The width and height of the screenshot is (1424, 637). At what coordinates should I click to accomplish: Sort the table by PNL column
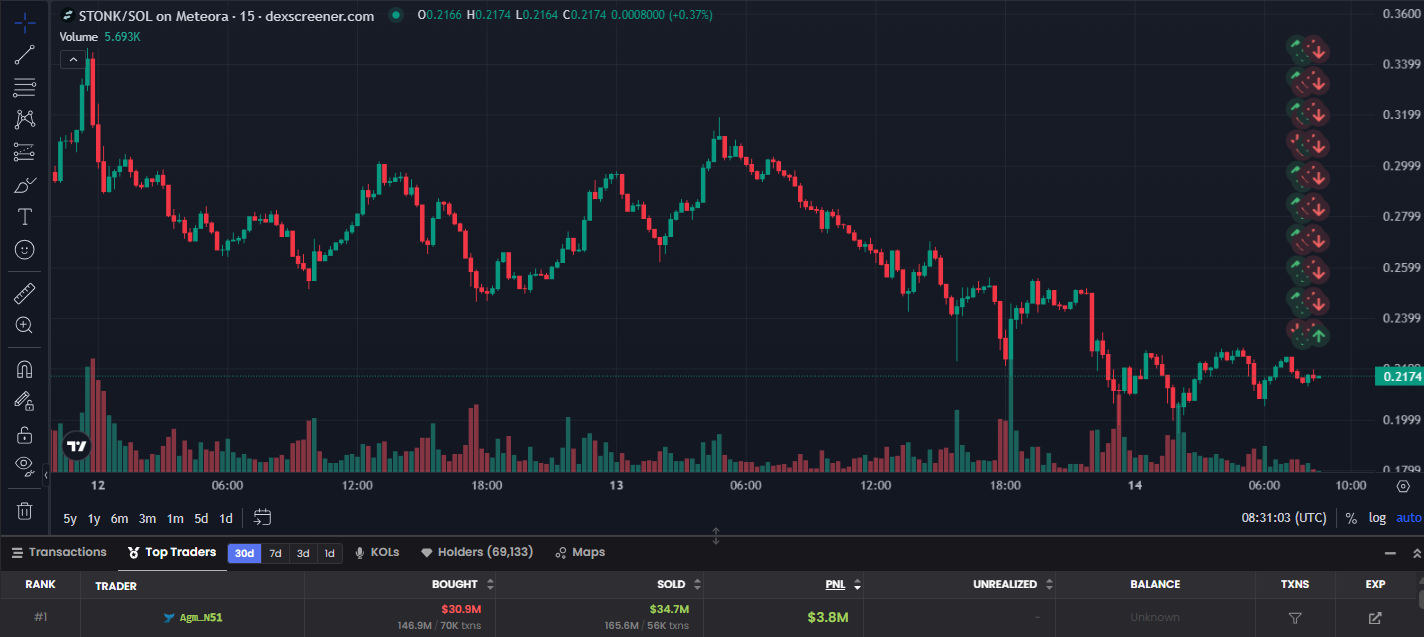[x=843, y=584]
